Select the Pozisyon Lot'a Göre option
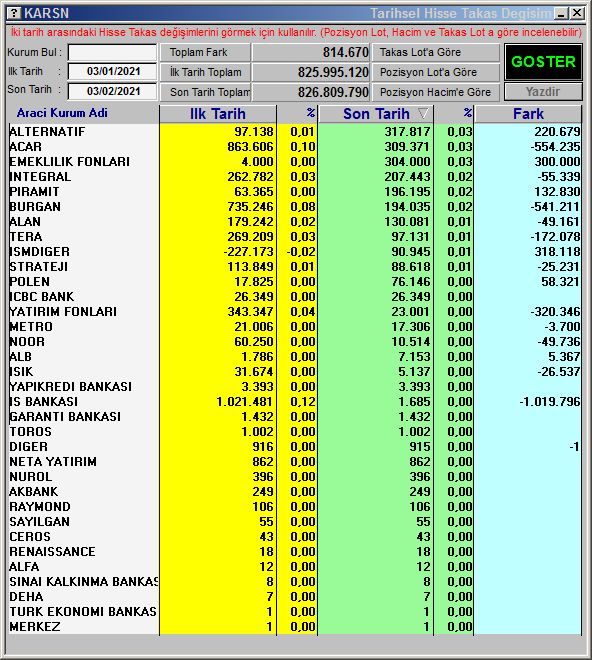 click(x=436, y=72)
